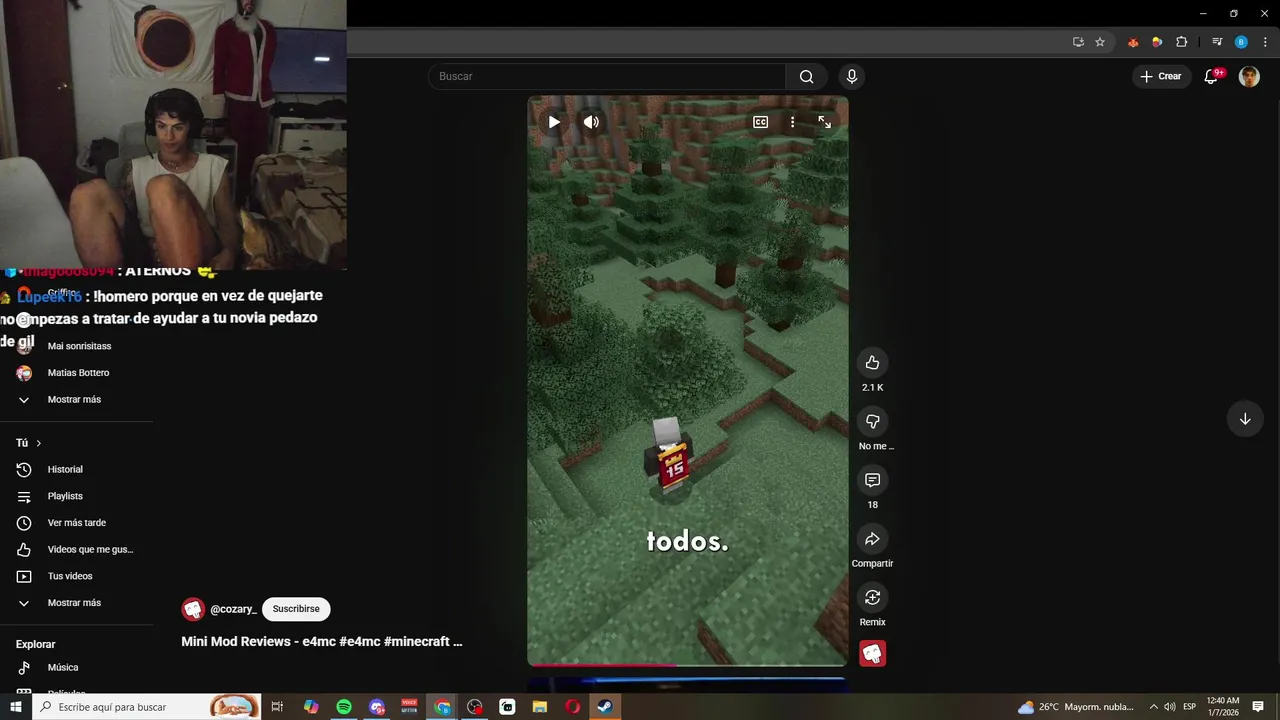
Task: Show hidden system tray icons
Action: [x=1153, y=707]
